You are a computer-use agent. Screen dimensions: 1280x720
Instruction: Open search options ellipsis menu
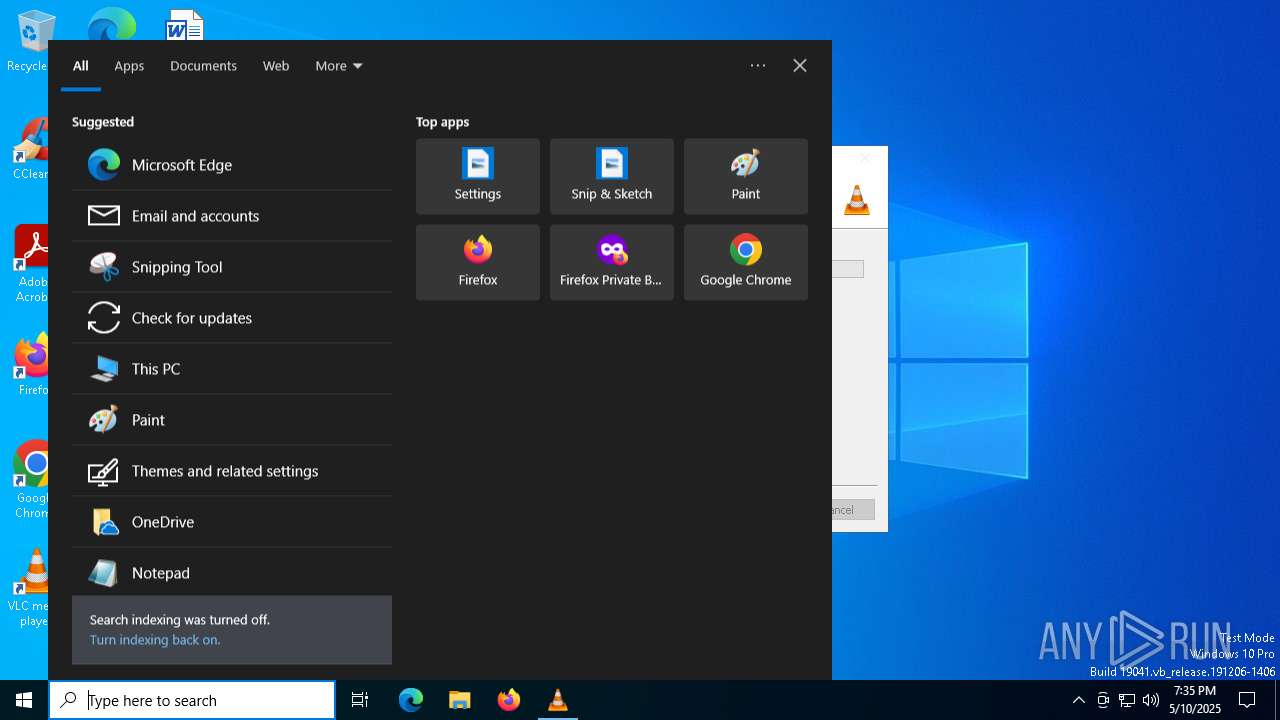(758, 66)
